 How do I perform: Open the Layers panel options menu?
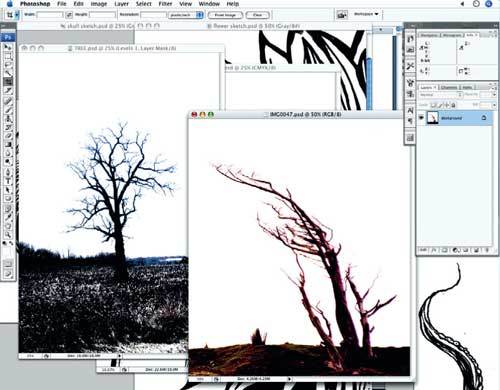point(494,87)
